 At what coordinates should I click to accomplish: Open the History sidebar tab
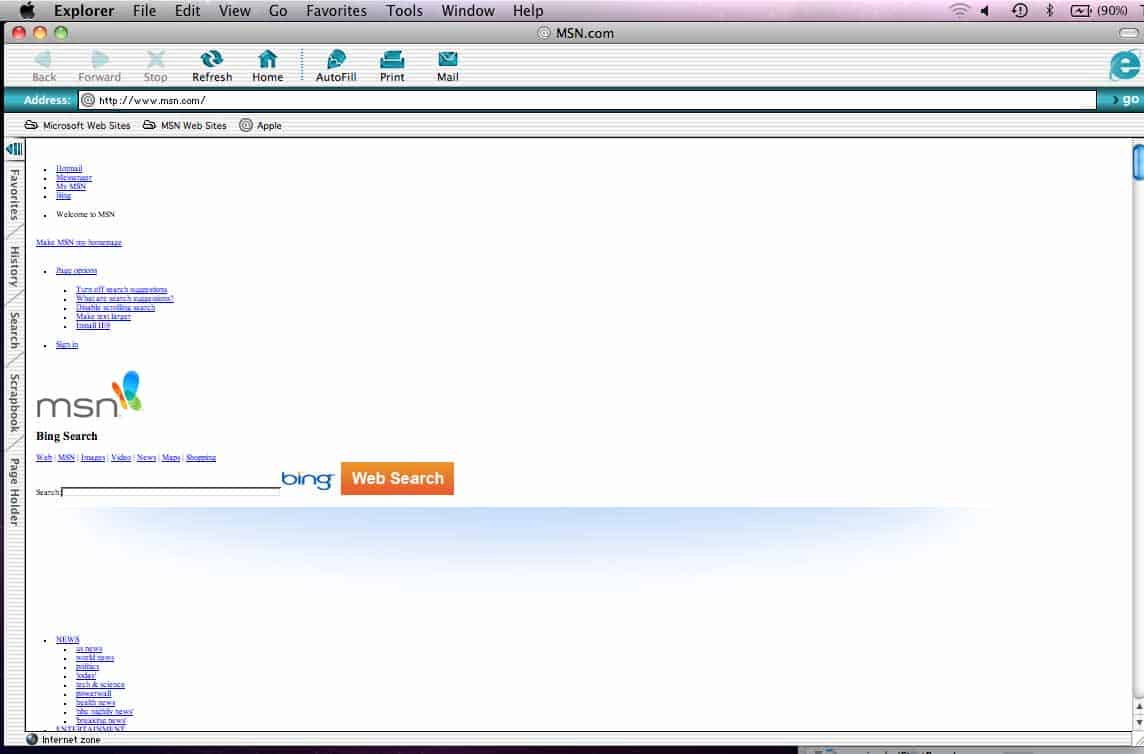click(14, 266)
